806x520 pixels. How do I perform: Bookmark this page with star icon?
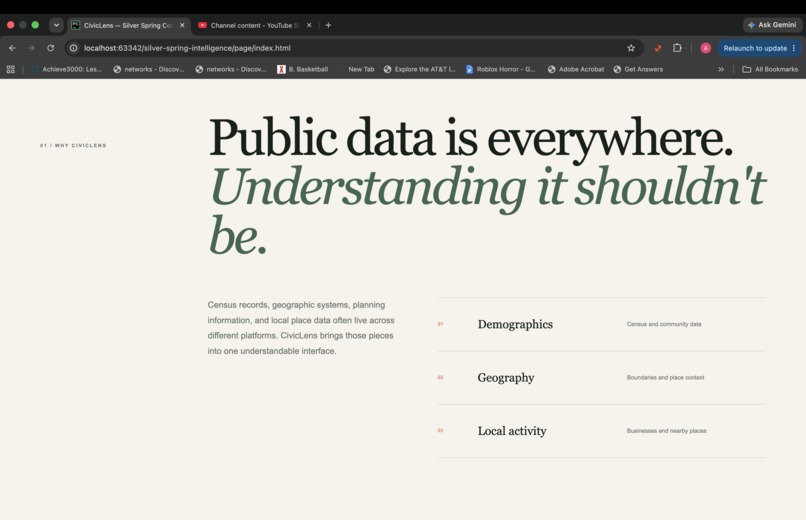point(631,48)
